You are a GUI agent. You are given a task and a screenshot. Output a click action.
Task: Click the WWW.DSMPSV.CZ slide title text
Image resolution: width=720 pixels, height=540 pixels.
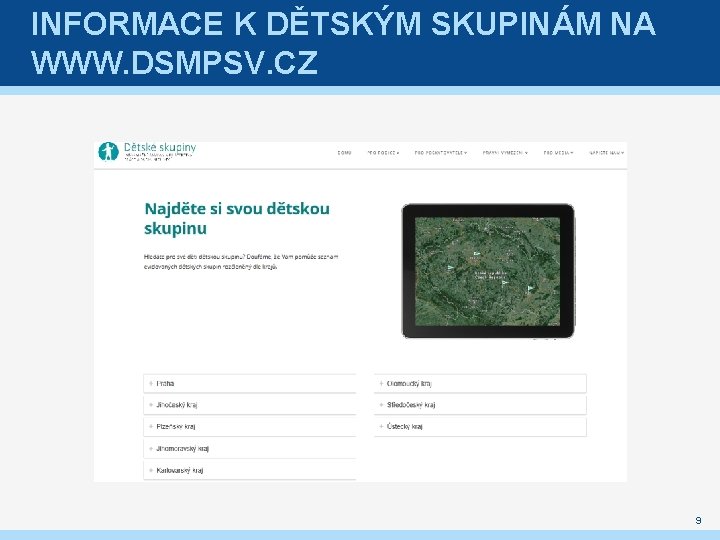coord(174,62)
